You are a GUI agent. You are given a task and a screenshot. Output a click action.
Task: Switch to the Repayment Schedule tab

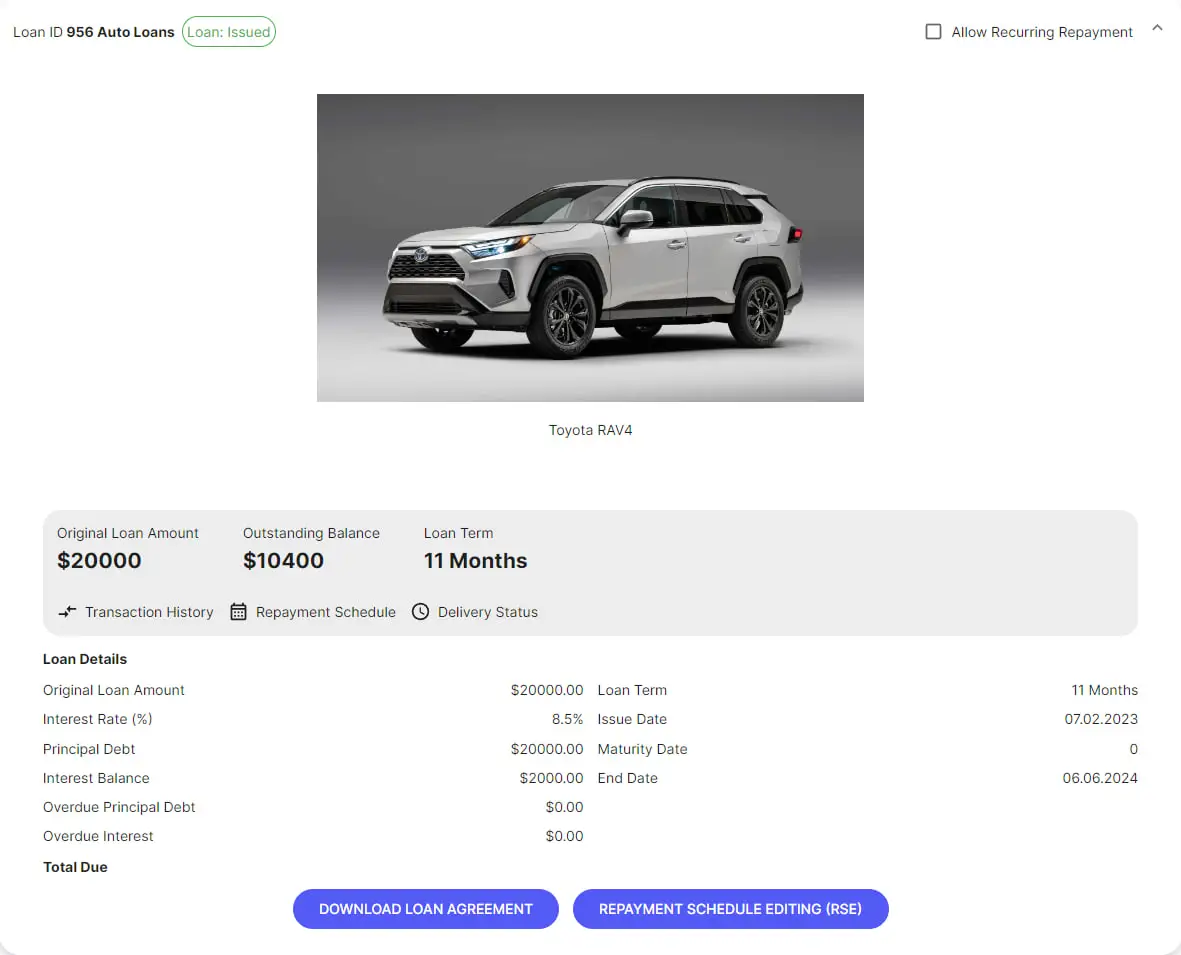[325, 612]
